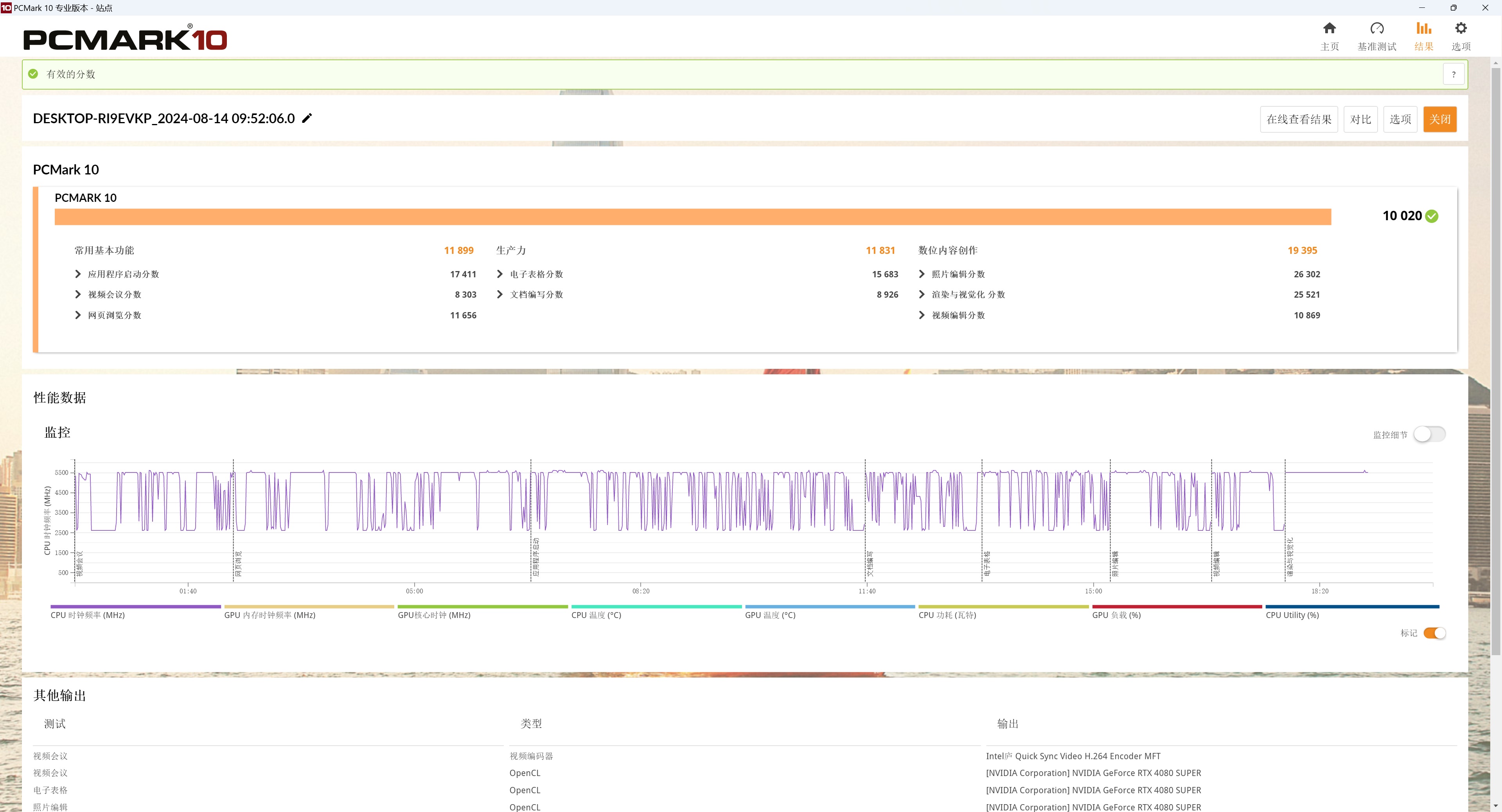Select GPU核心时钟 (MHz) legend item
Screen dimensions: 1502x812
(482, 612)
